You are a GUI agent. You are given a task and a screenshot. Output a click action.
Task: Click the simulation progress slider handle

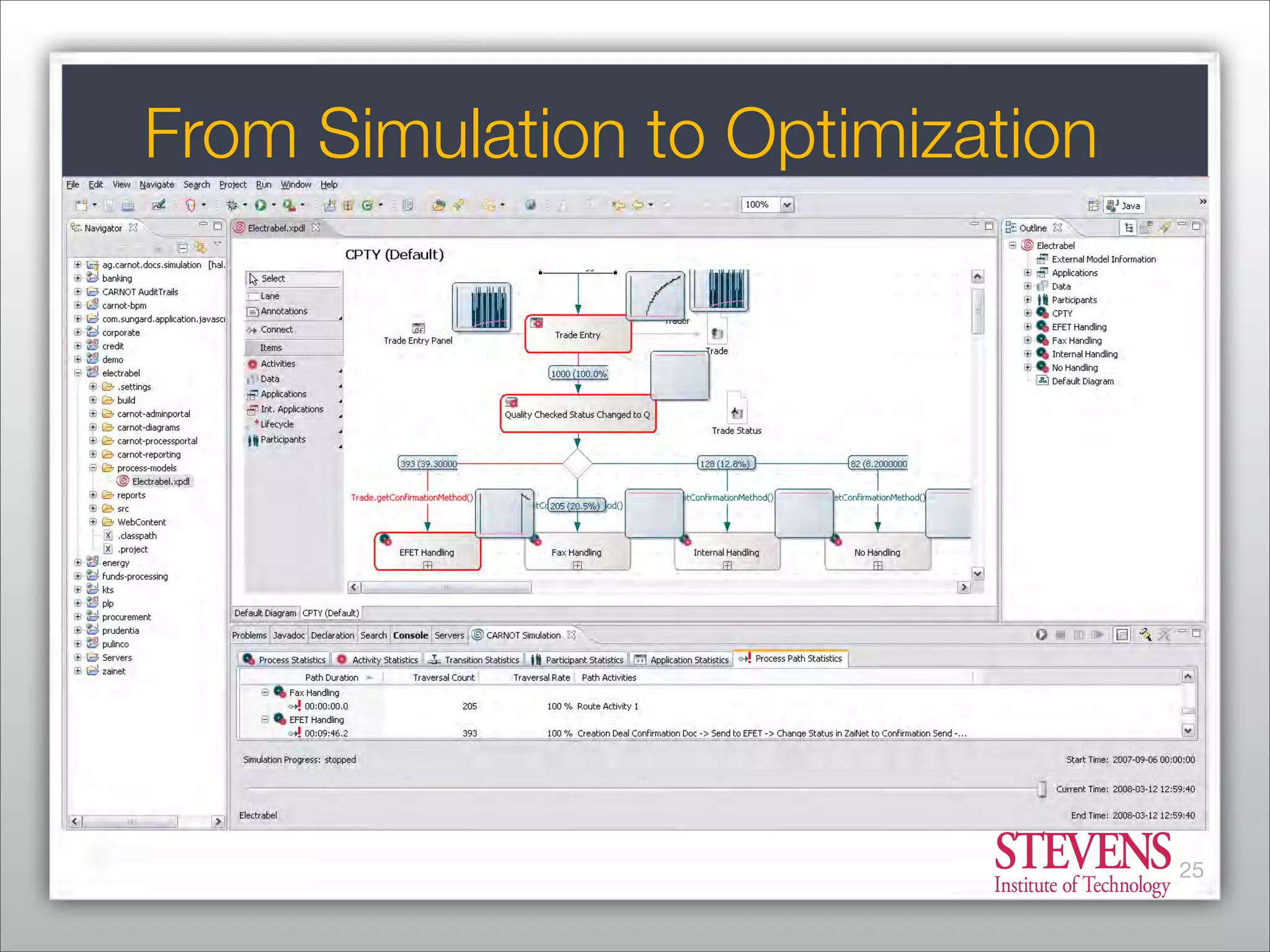1042,789
